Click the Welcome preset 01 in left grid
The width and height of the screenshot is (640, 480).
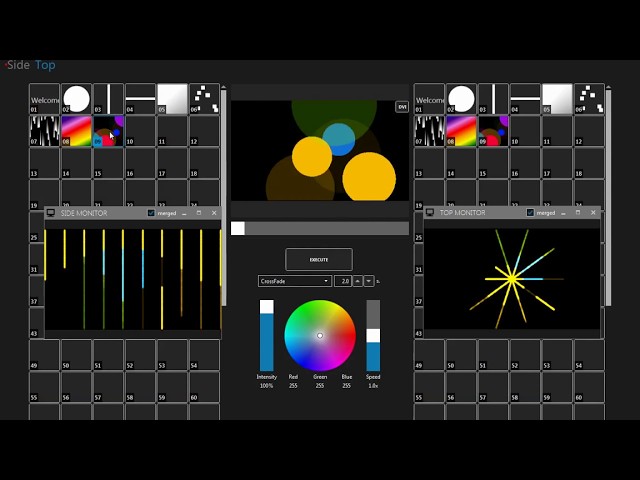click(x=44, y=99)
